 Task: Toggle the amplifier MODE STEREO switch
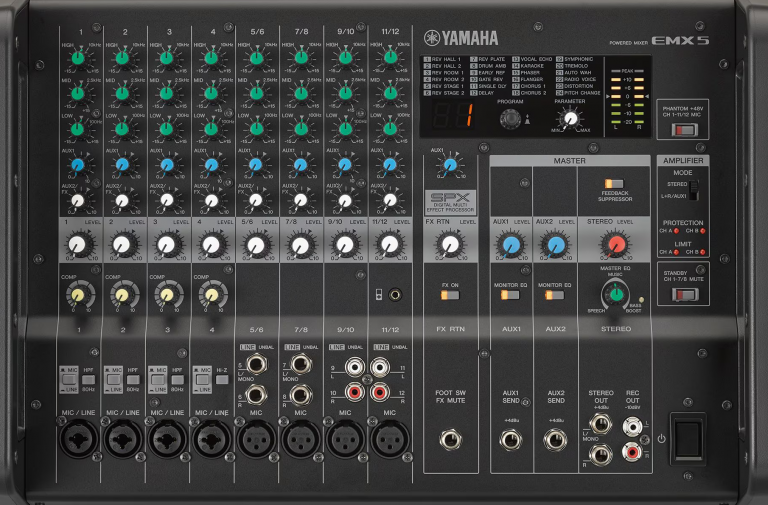coord(693,190)
